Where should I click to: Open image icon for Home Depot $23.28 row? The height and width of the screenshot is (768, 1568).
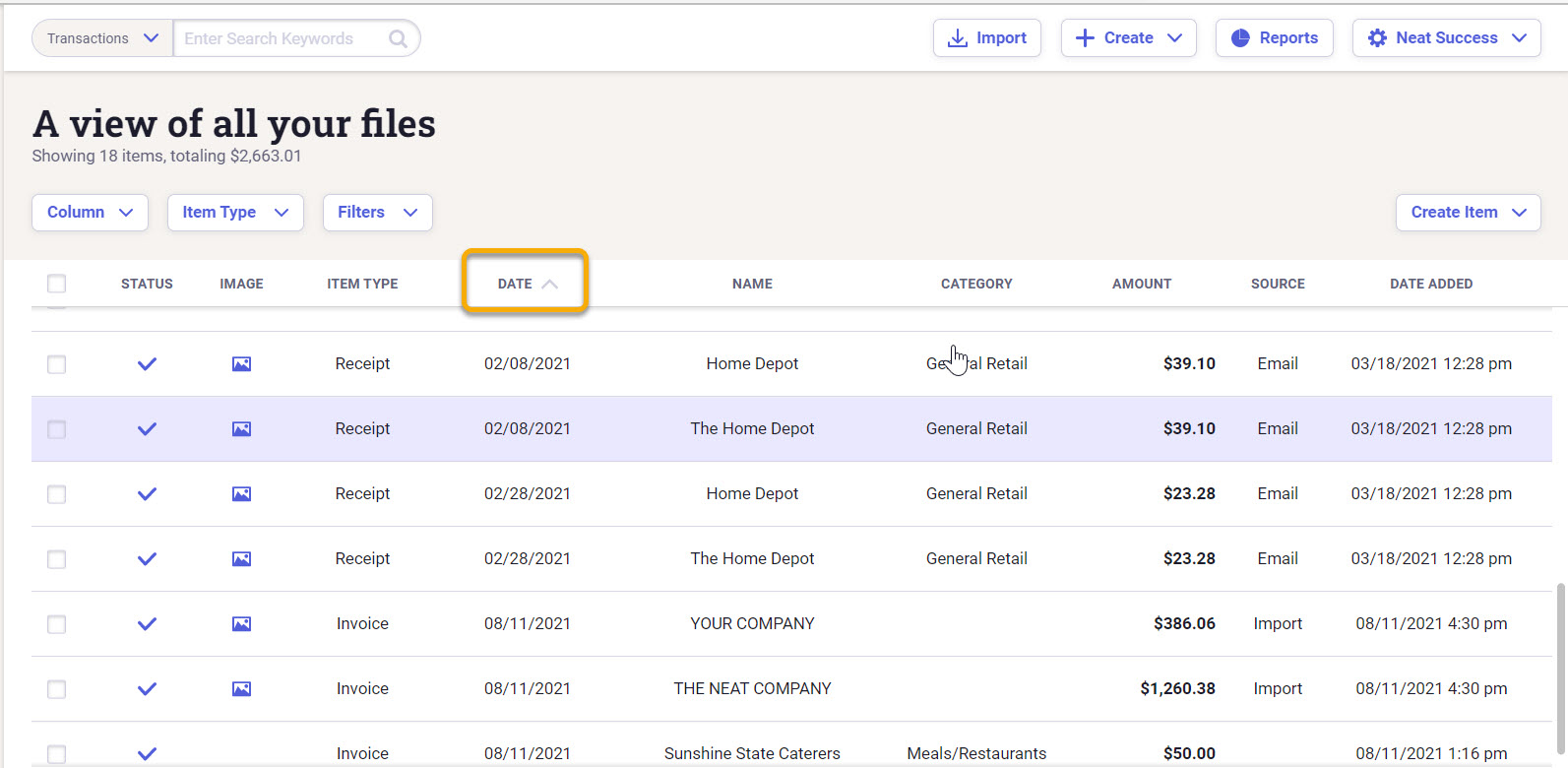[241, 494]
